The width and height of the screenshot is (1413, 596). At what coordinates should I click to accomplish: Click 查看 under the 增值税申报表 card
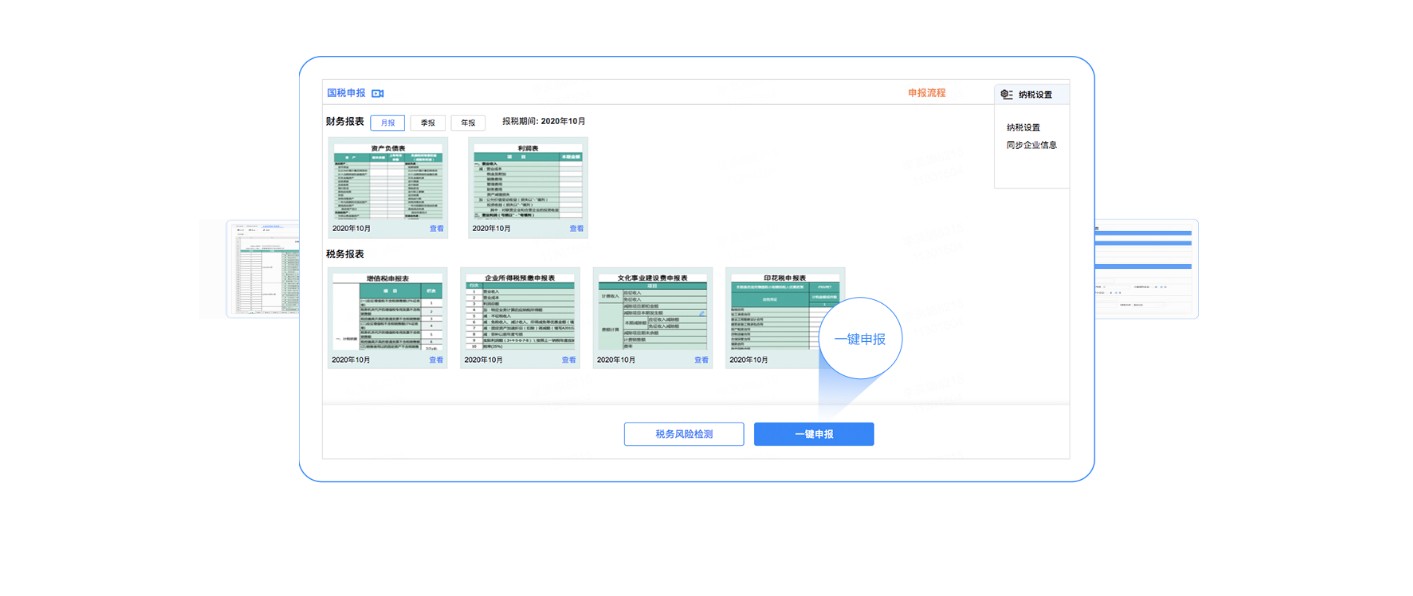pyautogui.click(x=436, y=360)
